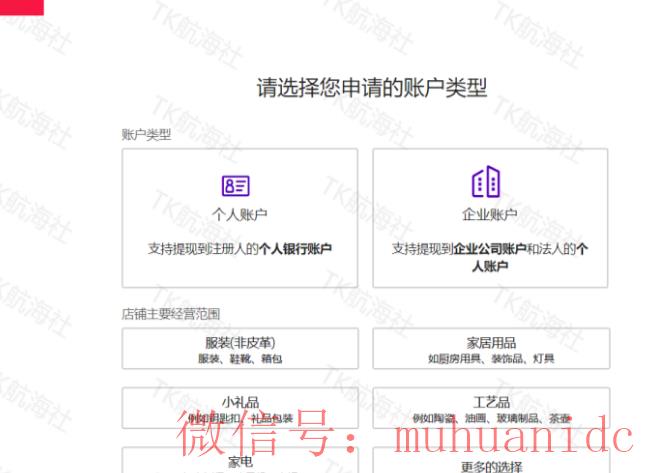Choose the 工艺品 business category
649x473 pixels.
[491, 408]
